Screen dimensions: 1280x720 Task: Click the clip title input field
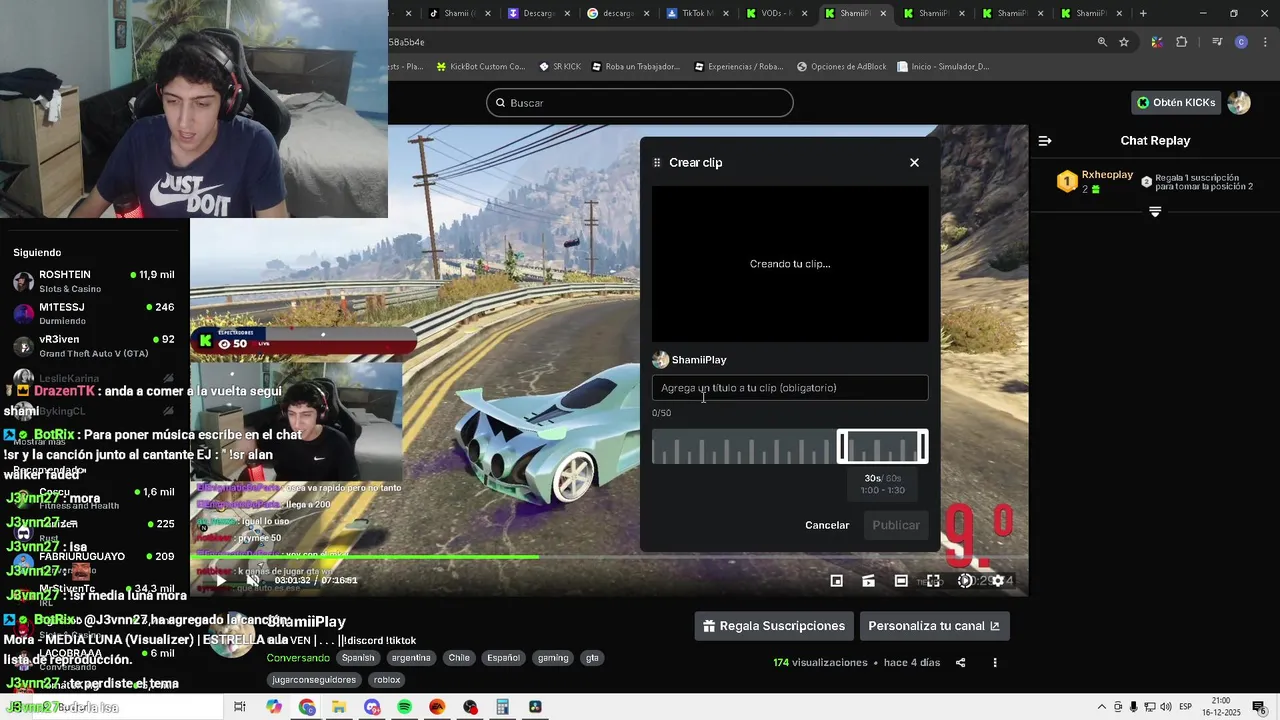790,388
